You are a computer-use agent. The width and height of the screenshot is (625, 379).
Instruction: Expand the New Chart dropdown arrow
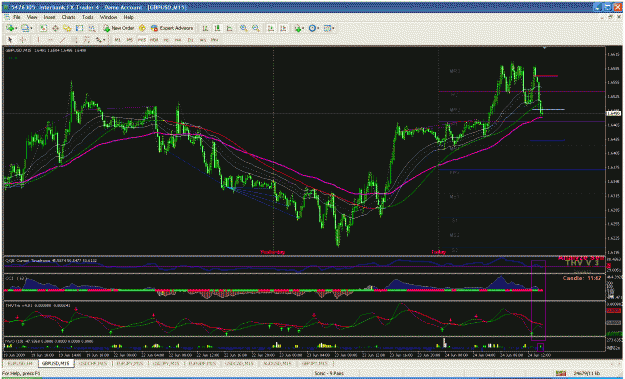point(16,28)
